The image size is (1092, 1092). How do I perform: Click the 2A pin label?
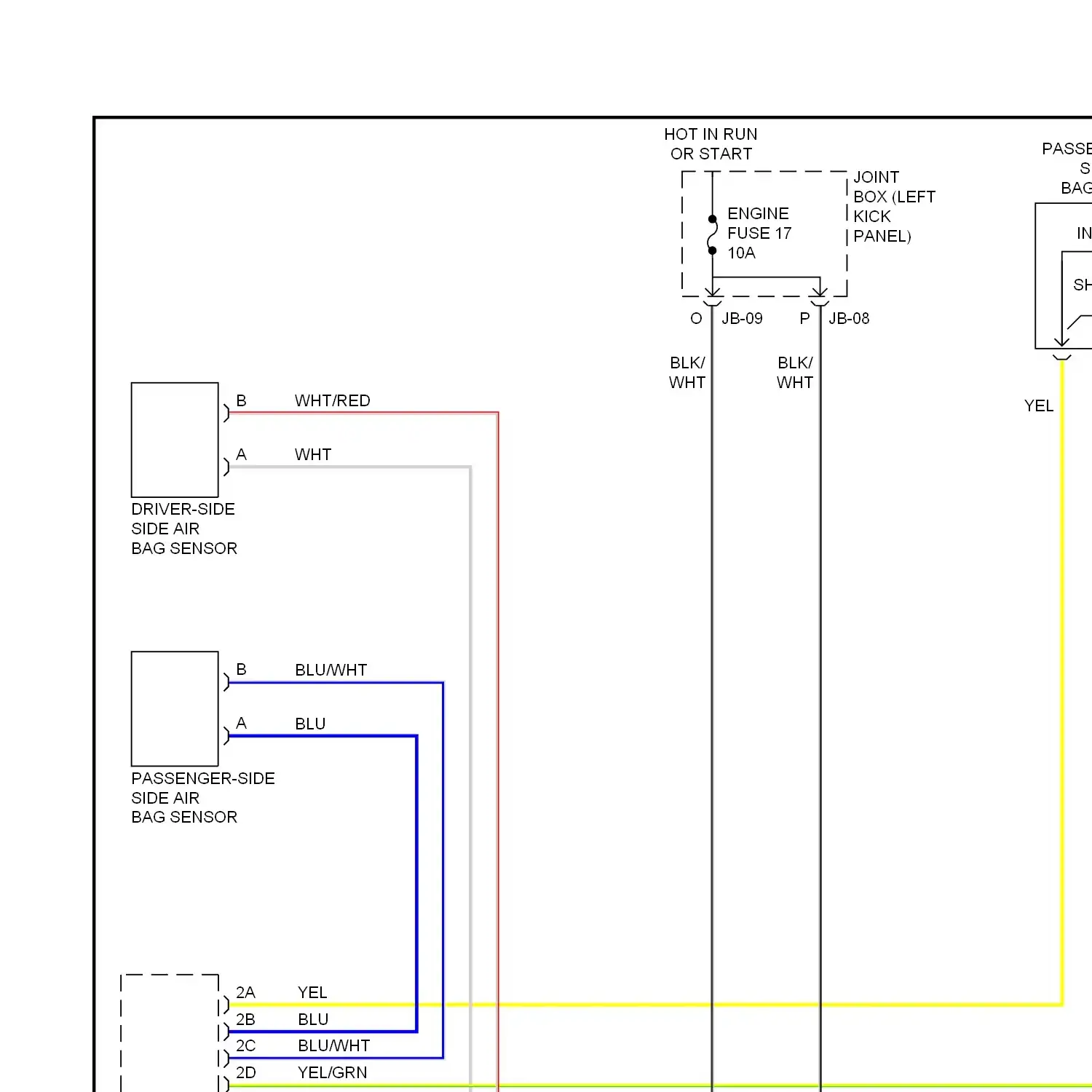coord(245,993)
